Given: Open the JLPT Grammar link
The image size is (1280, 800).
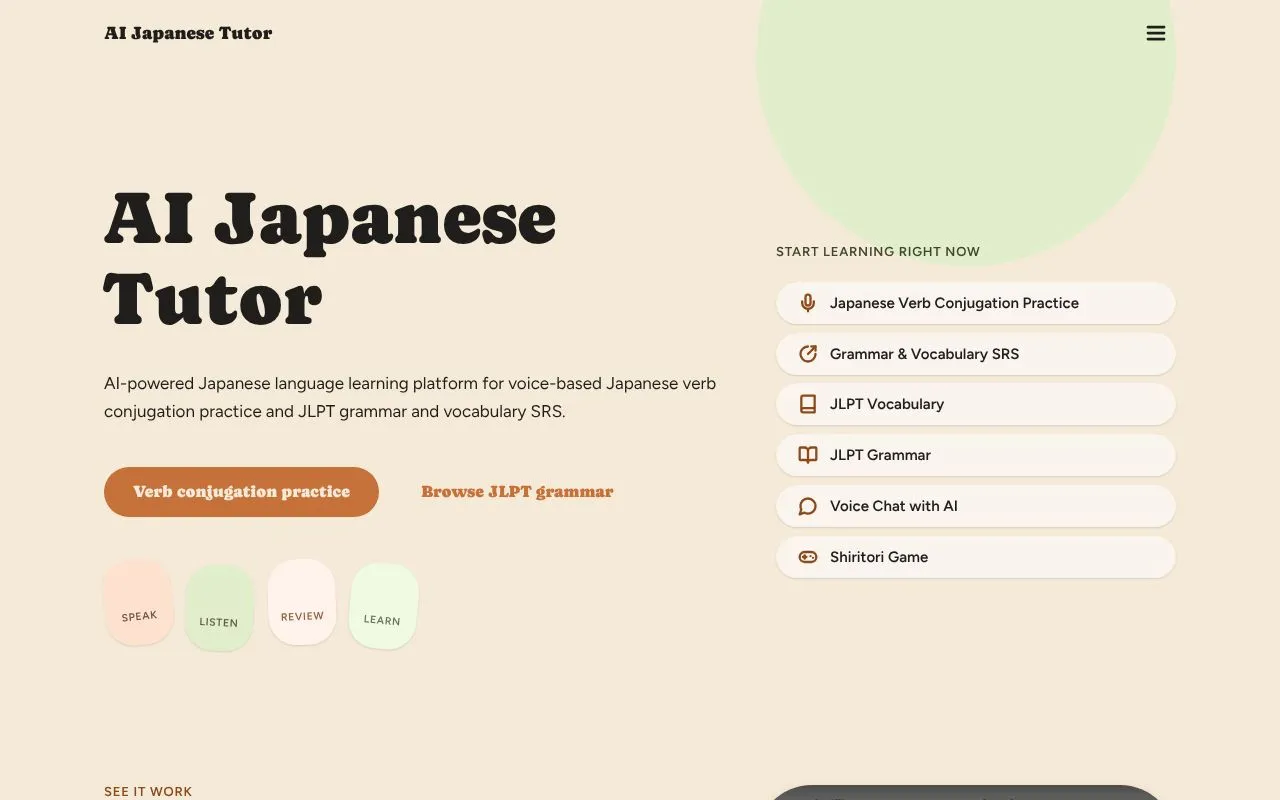Looking at the screenshot, I should click(x=976, y=455).
